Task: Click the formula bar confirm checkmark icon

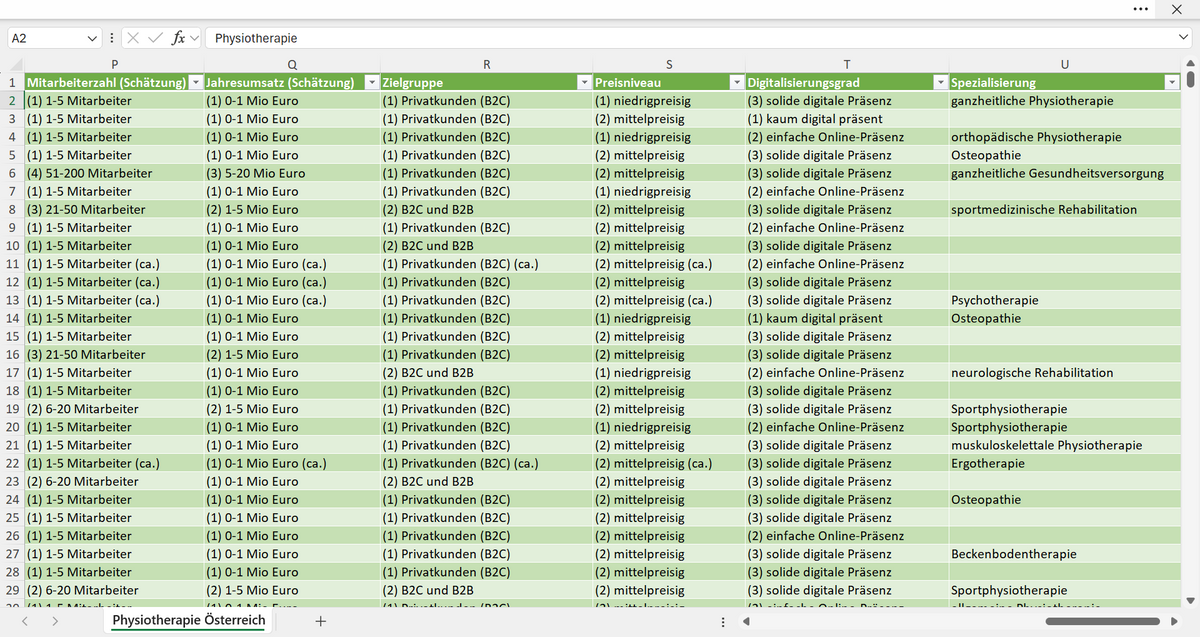Action: [155, 38]
